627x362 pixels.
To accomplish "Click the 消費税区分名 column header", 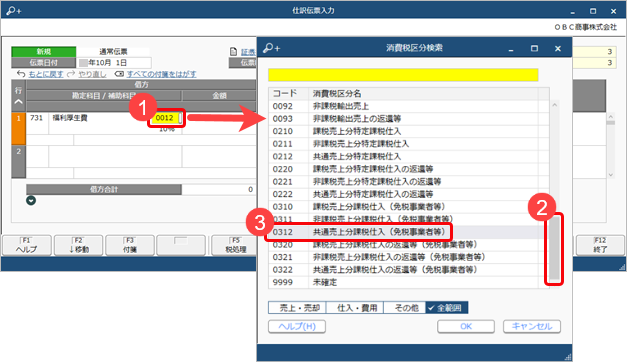I will click(x=423, y=94).
